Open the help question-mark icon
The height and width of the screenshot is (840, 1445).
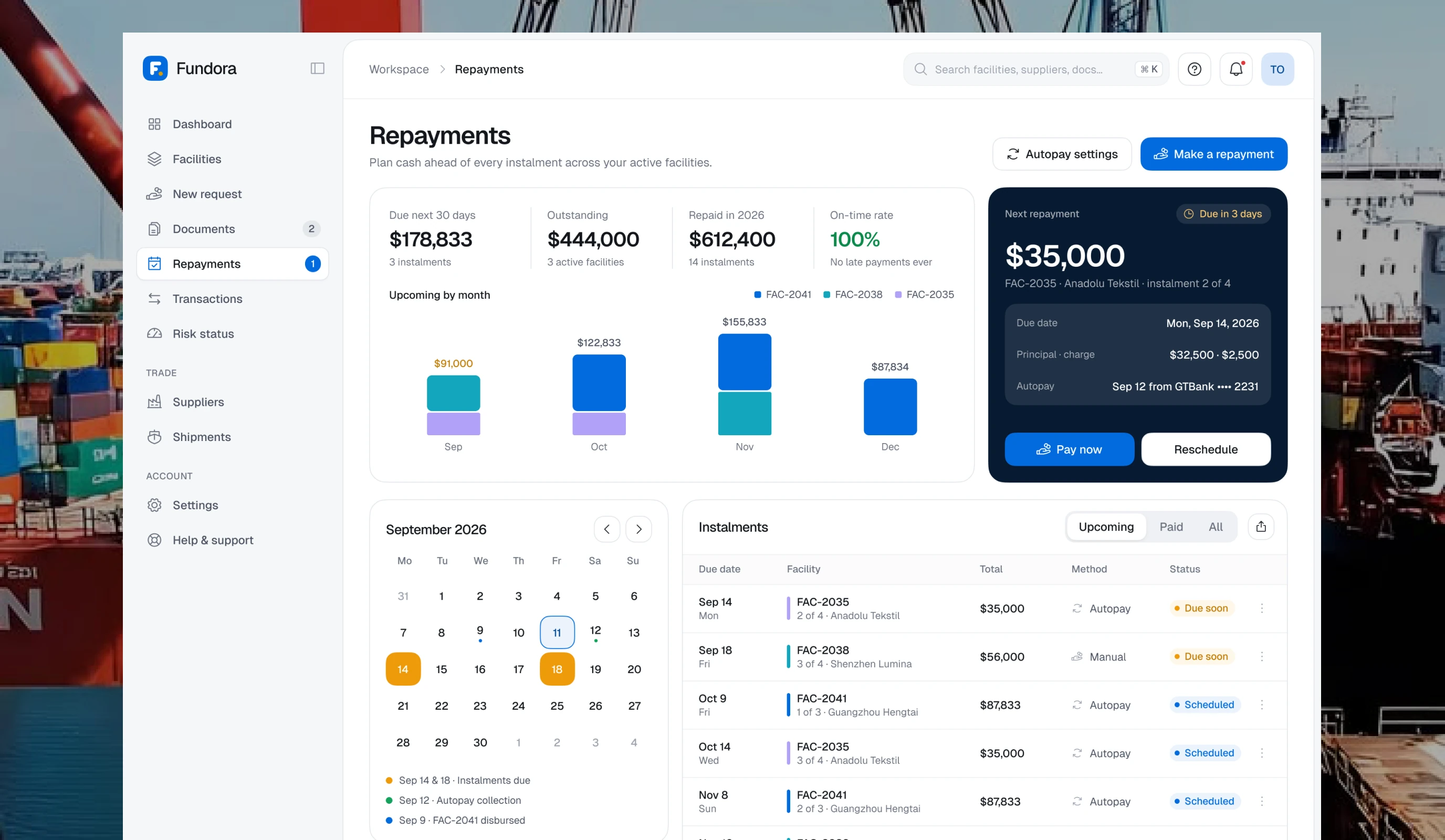(1194, 69)
